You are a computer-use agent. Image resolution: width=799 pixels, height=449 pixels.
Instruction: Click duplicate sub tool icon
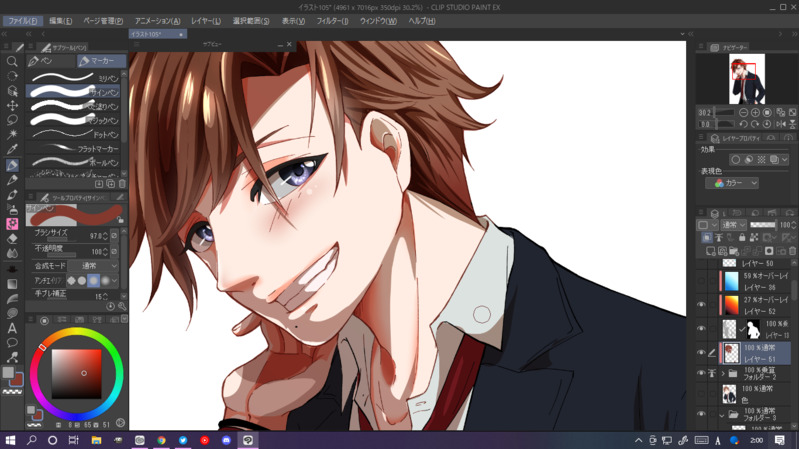point(111,184)
